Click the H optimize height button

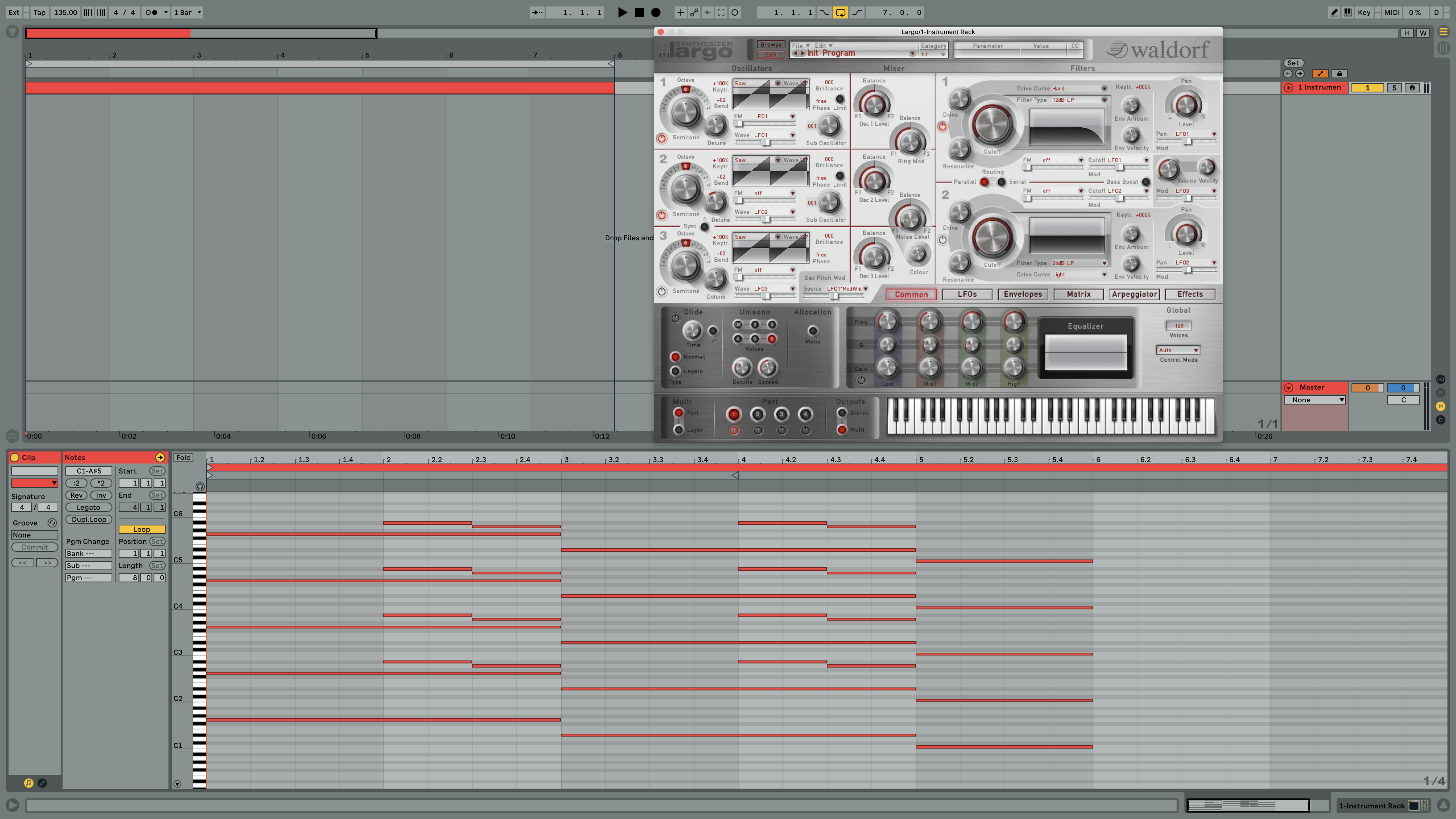click(1407, 33)
